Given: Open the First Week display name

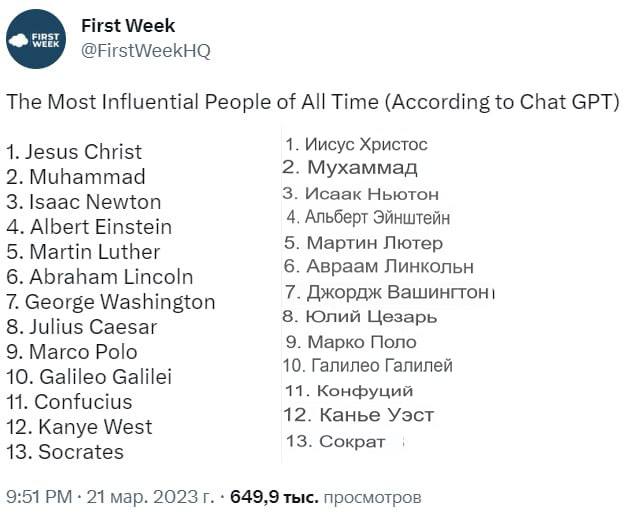Looking at the screenshot, I should pos(129,26).
